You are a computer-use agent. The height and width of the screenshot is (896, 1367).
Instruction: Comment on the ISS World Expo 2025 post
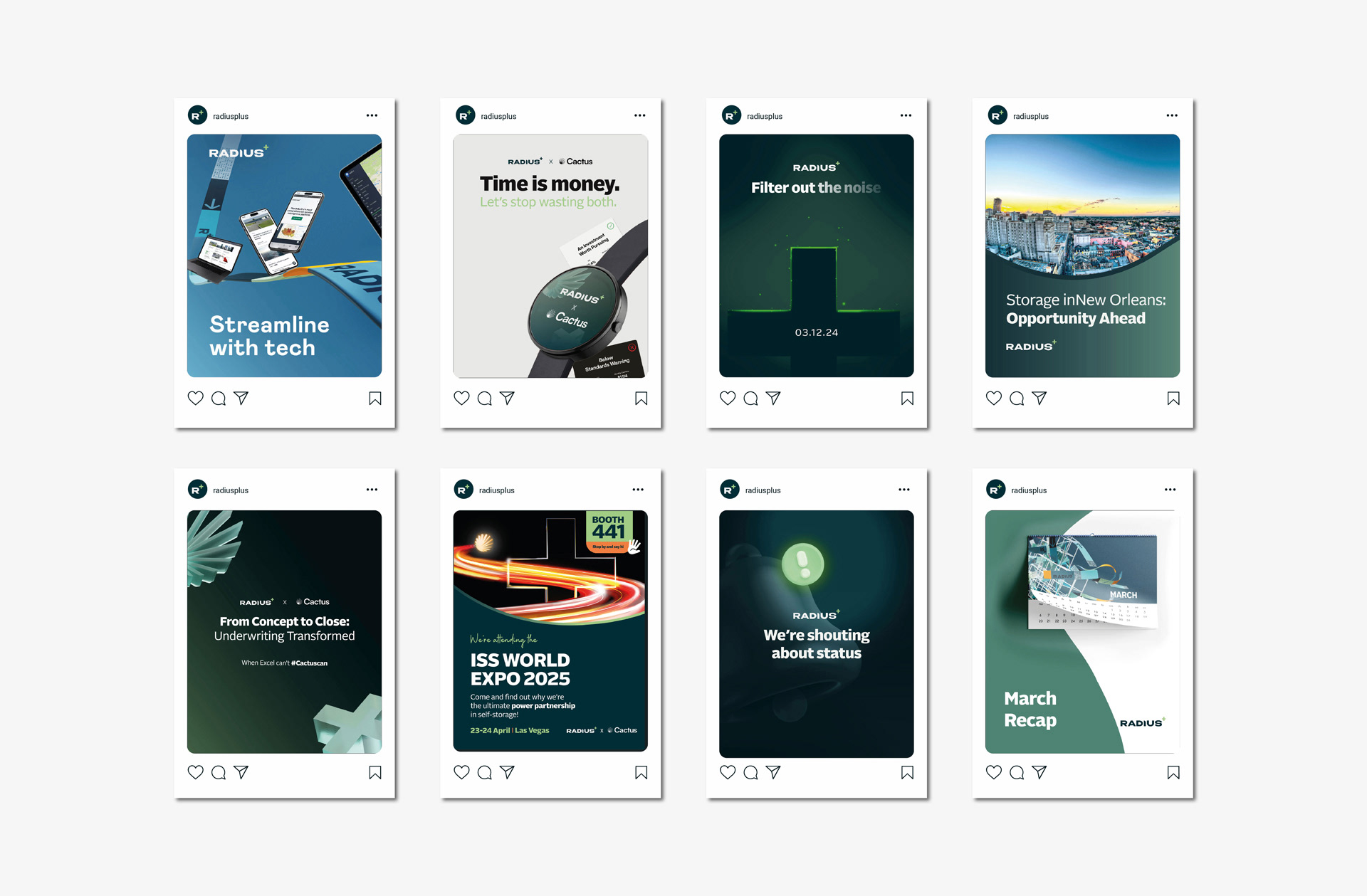pyautogui.click(x=485, y=772)
